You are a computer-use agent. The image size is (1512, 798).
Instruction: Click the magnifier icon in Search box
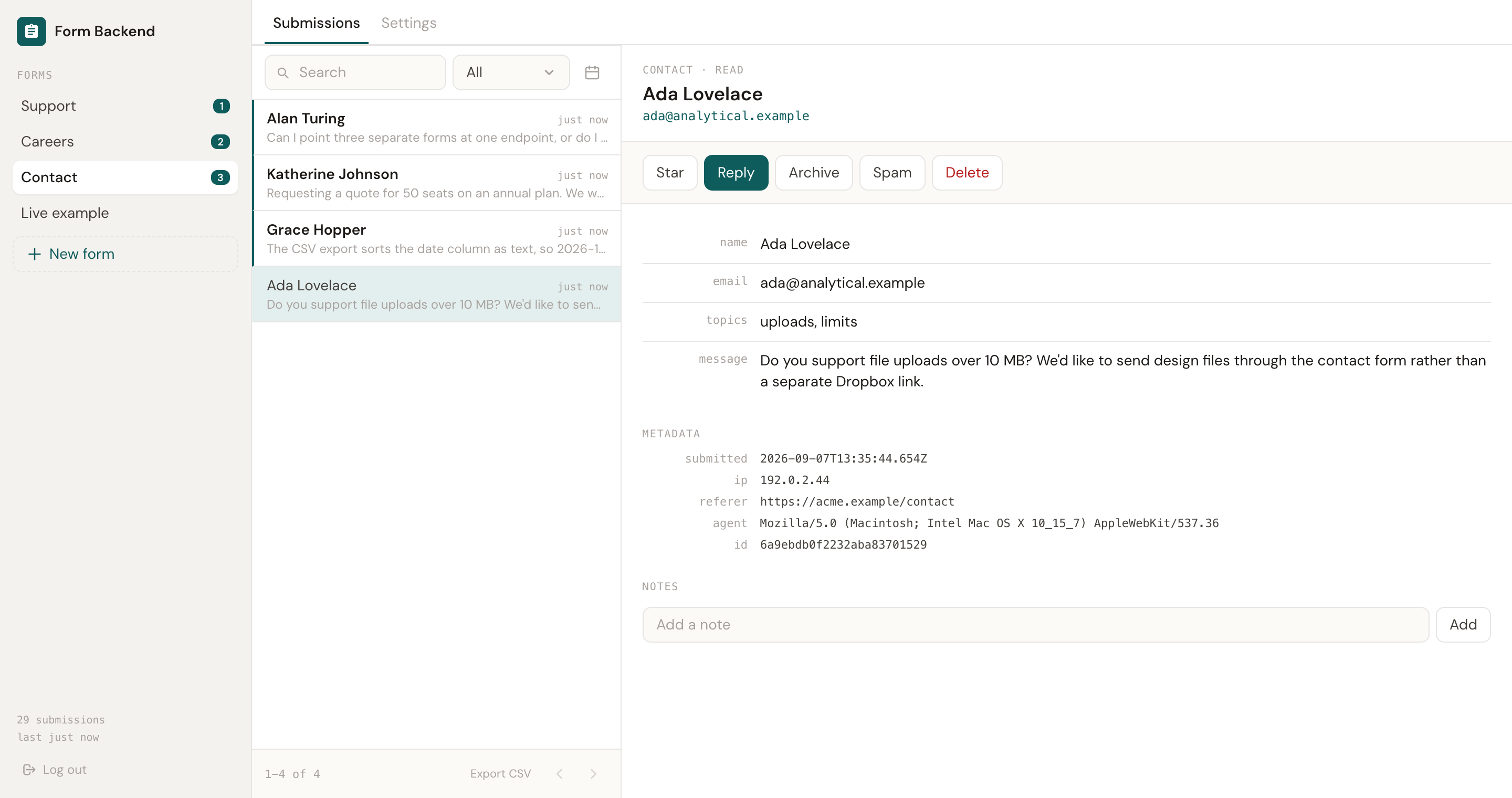[283, 73]
